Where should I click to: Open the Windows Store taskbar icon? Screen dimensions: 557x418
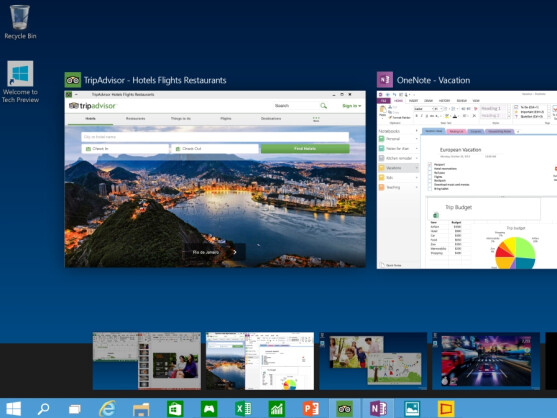(x=175, y=409)
